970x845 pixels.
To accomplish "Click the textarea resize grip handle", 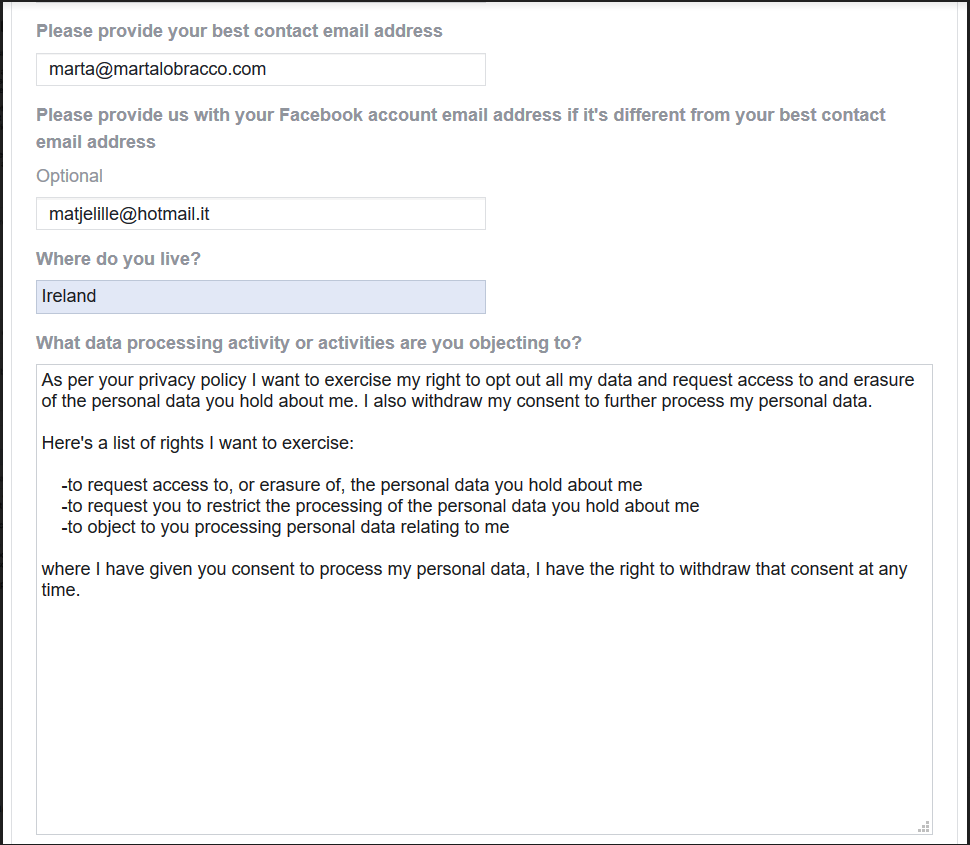I will tap(924, 827).
